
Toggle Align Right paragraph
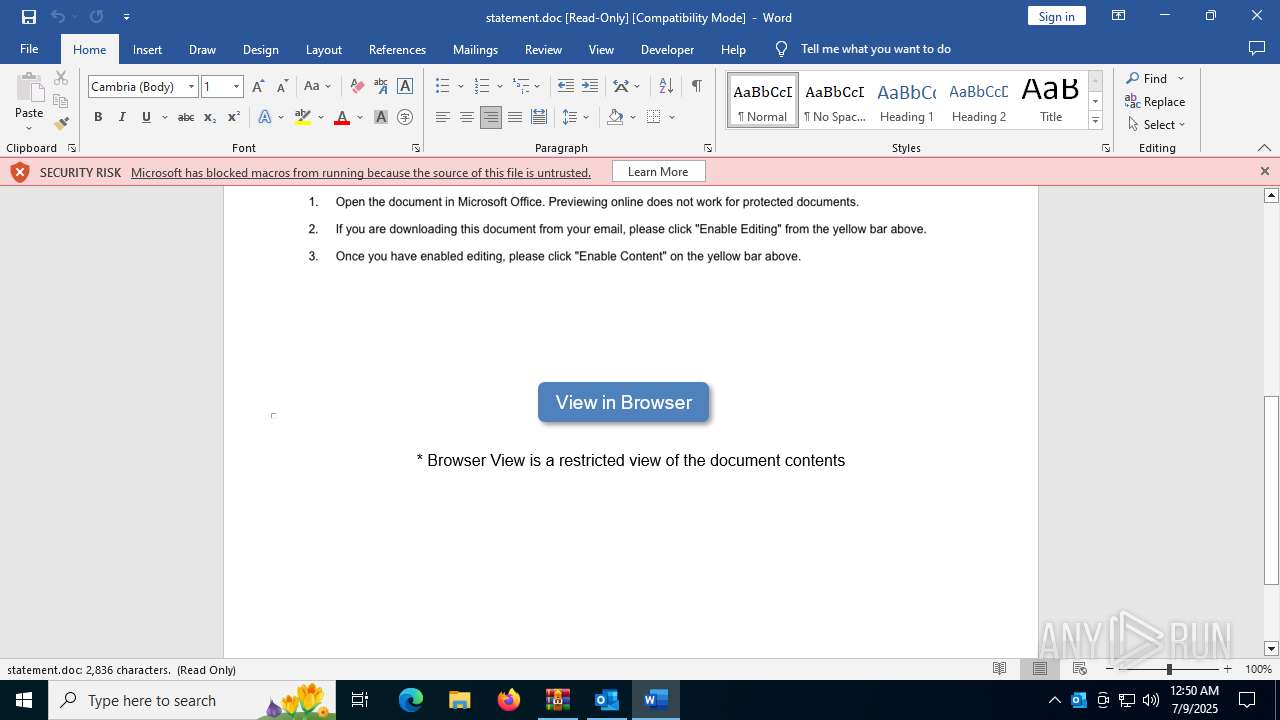[491, 117]
